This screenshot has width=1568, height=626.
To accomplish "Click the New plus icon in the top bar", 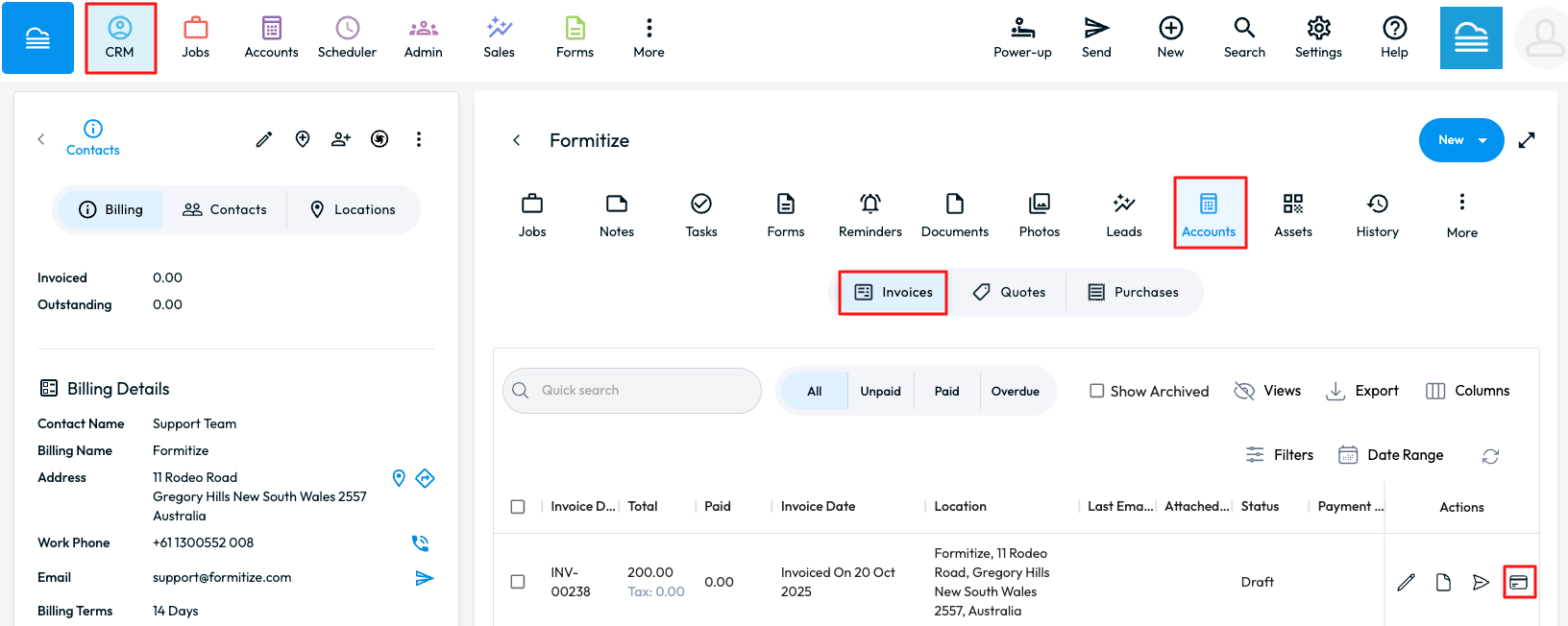I will tap(1170, 38).
